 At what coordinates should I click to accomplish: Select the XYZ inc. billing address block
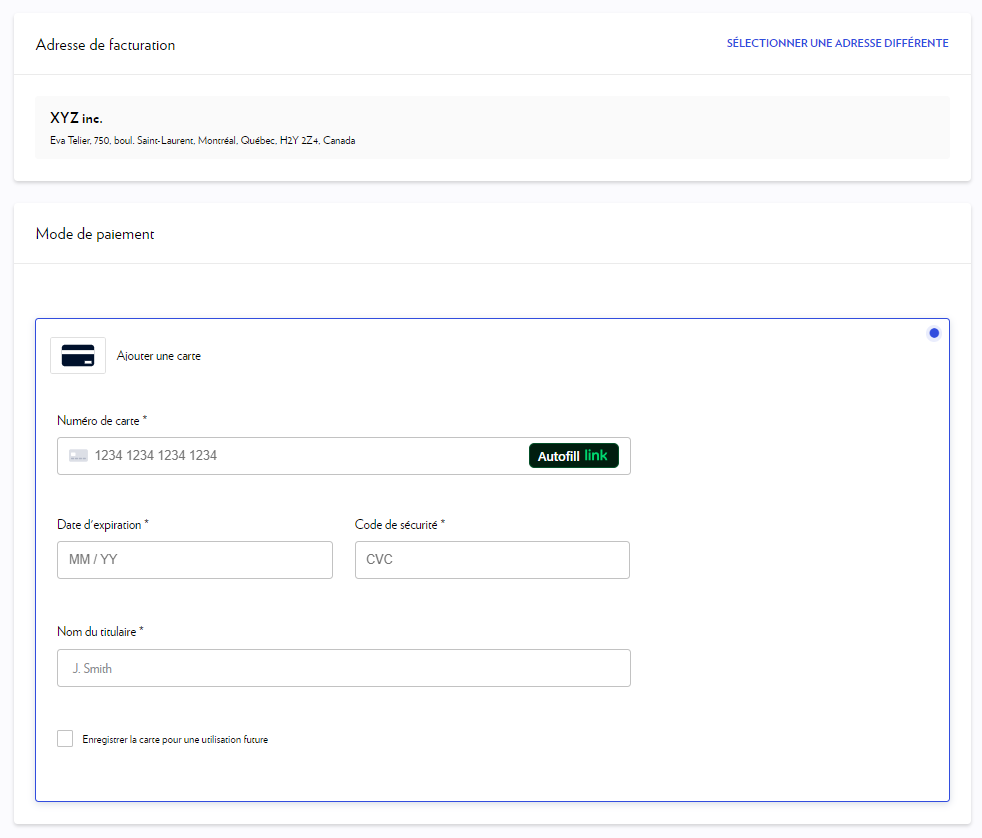point(491,126)
